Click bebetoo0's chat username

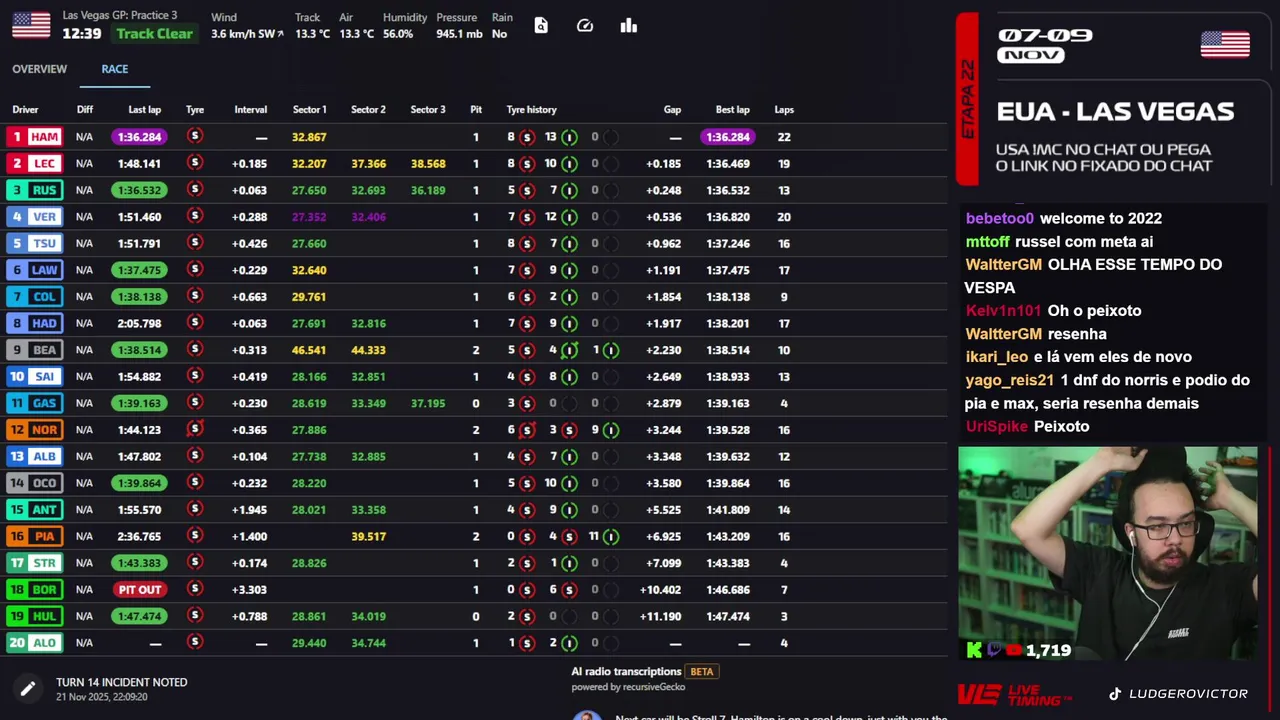1000,218
